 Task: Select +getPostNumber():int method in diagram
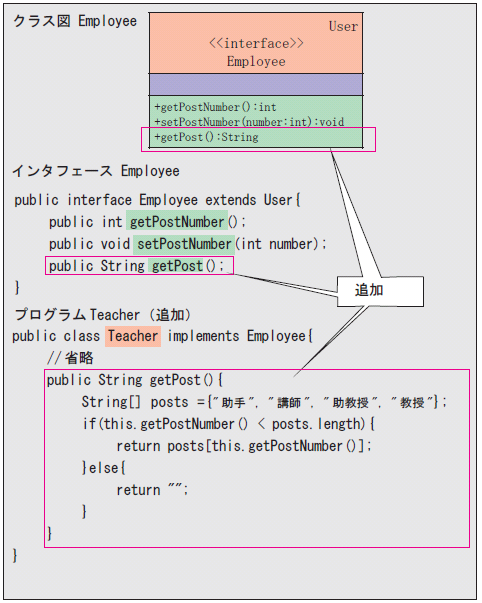215,107
